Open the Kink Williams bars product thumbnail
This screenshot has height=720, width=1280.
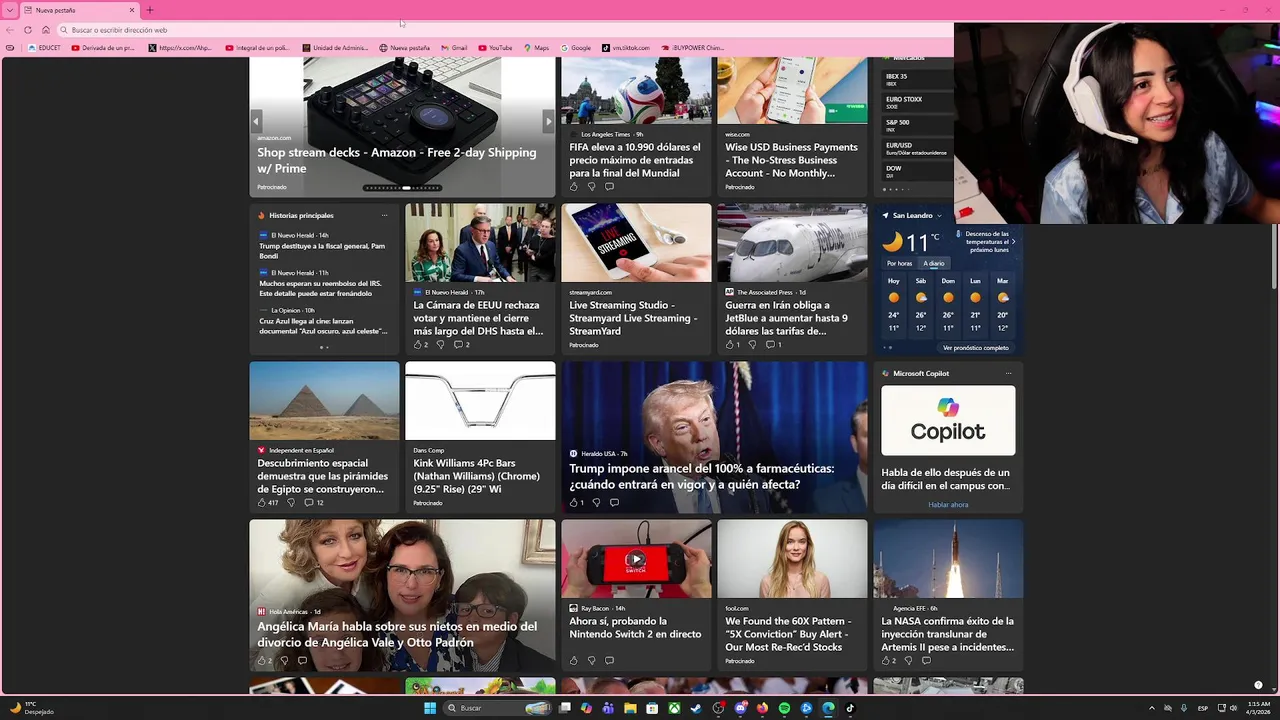480,401
